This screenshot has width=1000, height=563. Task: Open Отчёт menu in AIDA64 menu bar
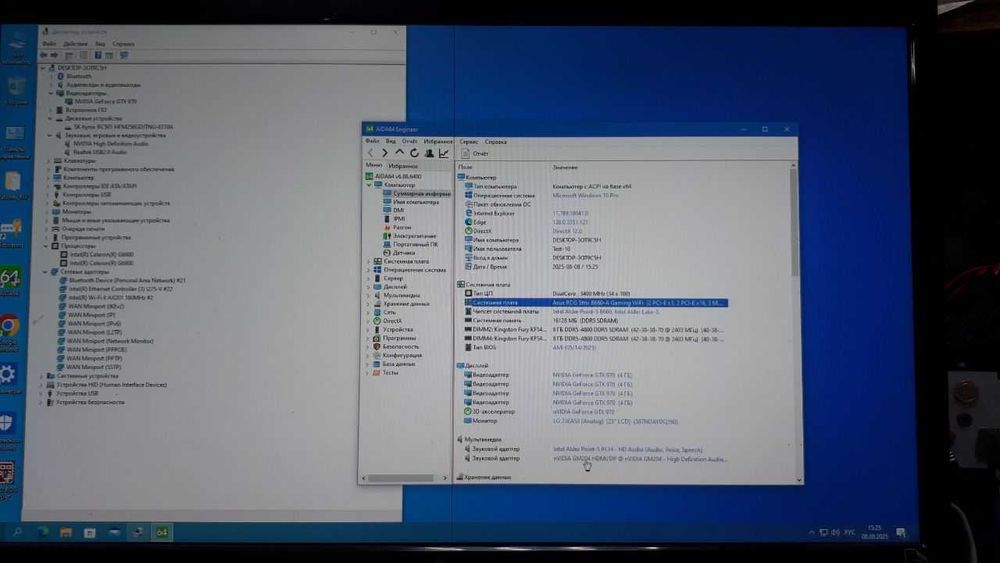(x=409, y=141)
